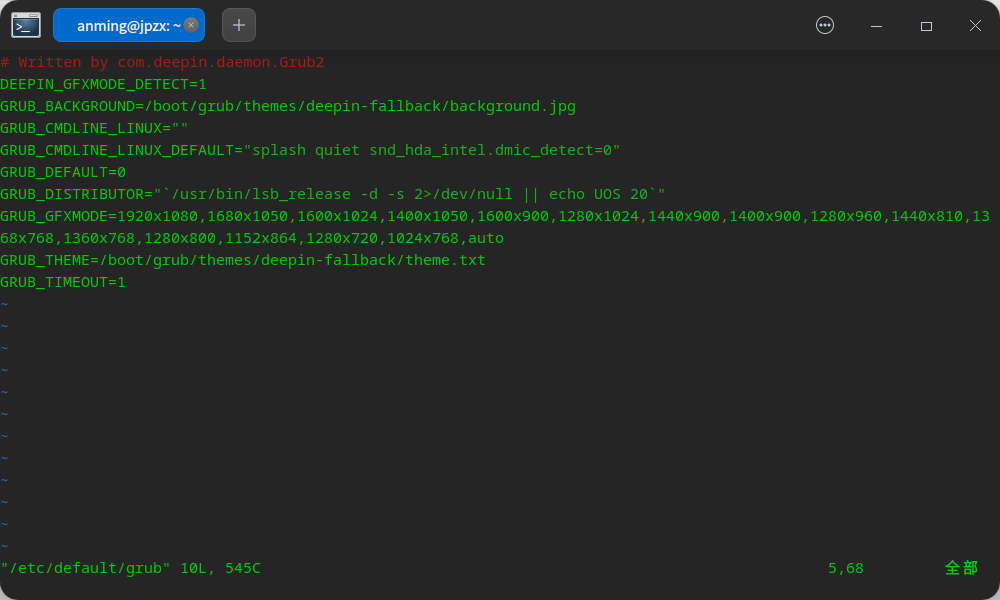Viewport: 1000px width, 600px height.
Task: Click the 5,68 cursor position indicator
Action: click(x=845, y=568)
